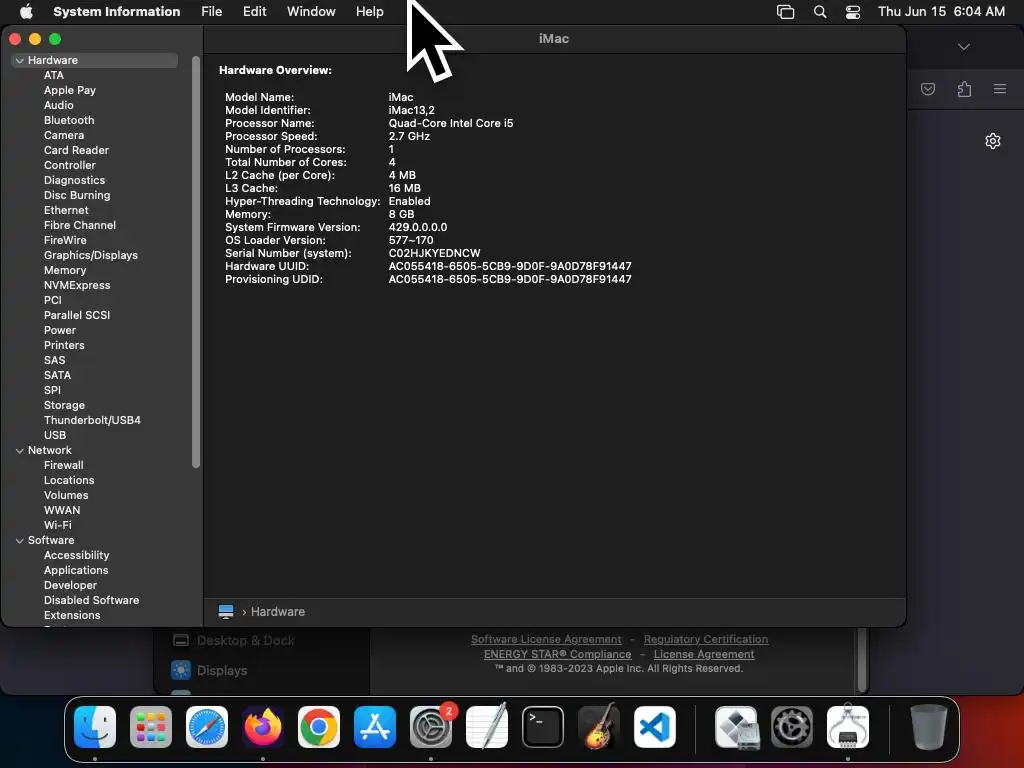Image resolution: width=1024 pixels, height=768 pixels.
Task: Select Apple Pay in the sidebar
Action: tap(70, 90)
